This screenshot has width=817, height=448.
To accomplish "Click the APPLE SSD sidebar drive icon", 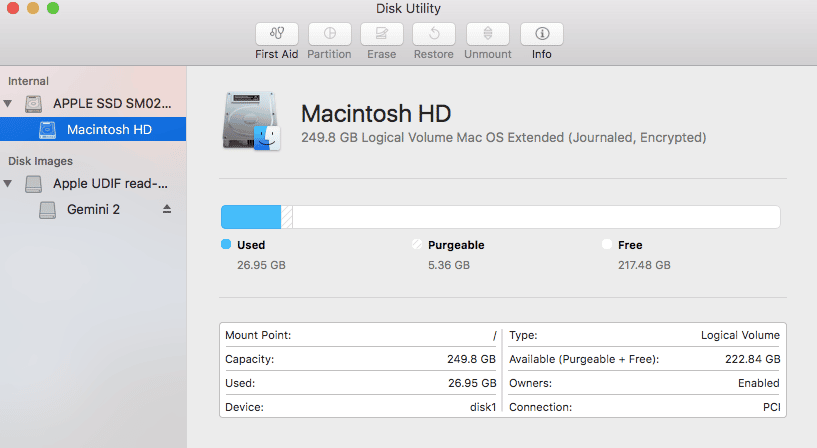I will point(33,104).
